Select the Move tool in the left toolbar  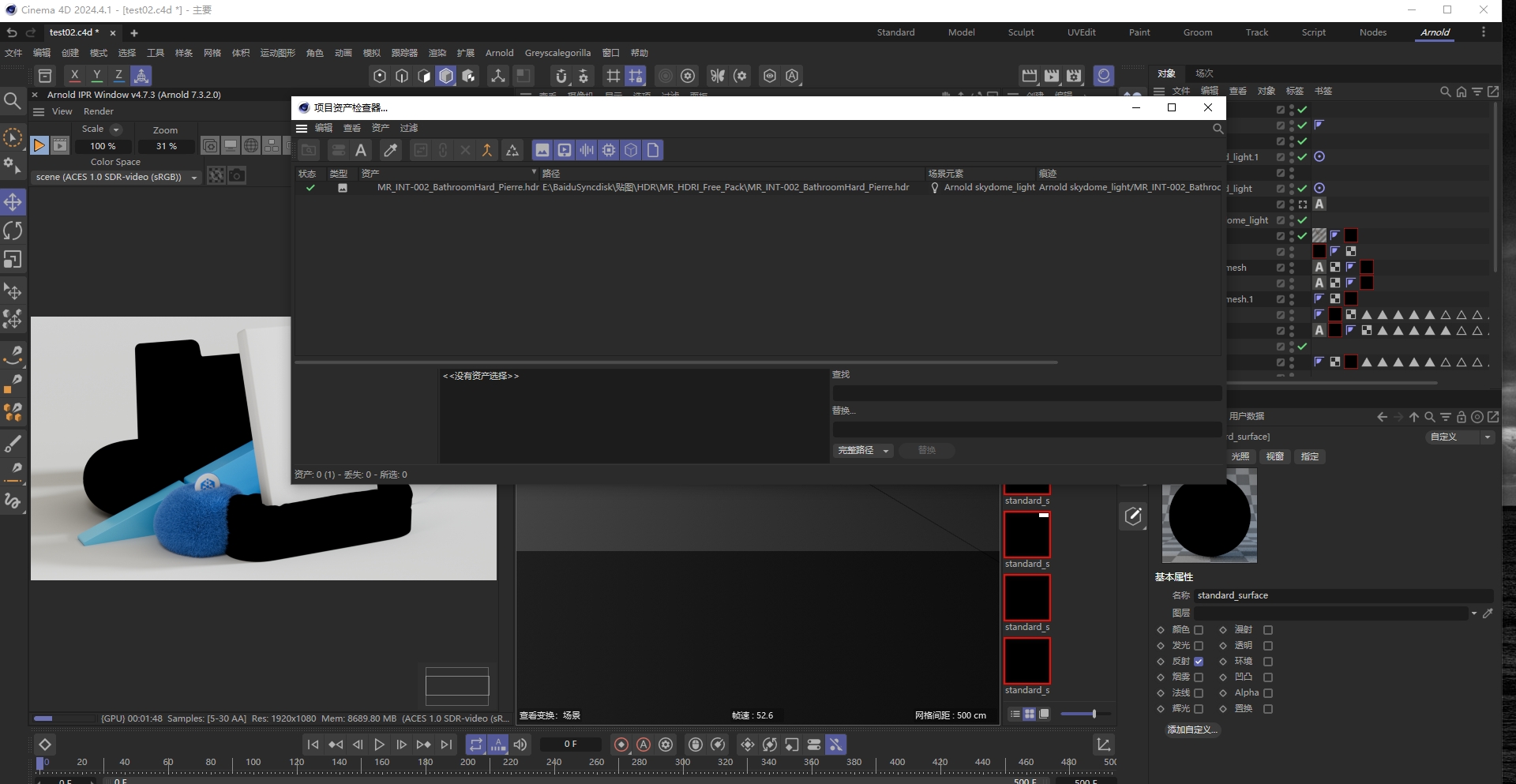13,202
